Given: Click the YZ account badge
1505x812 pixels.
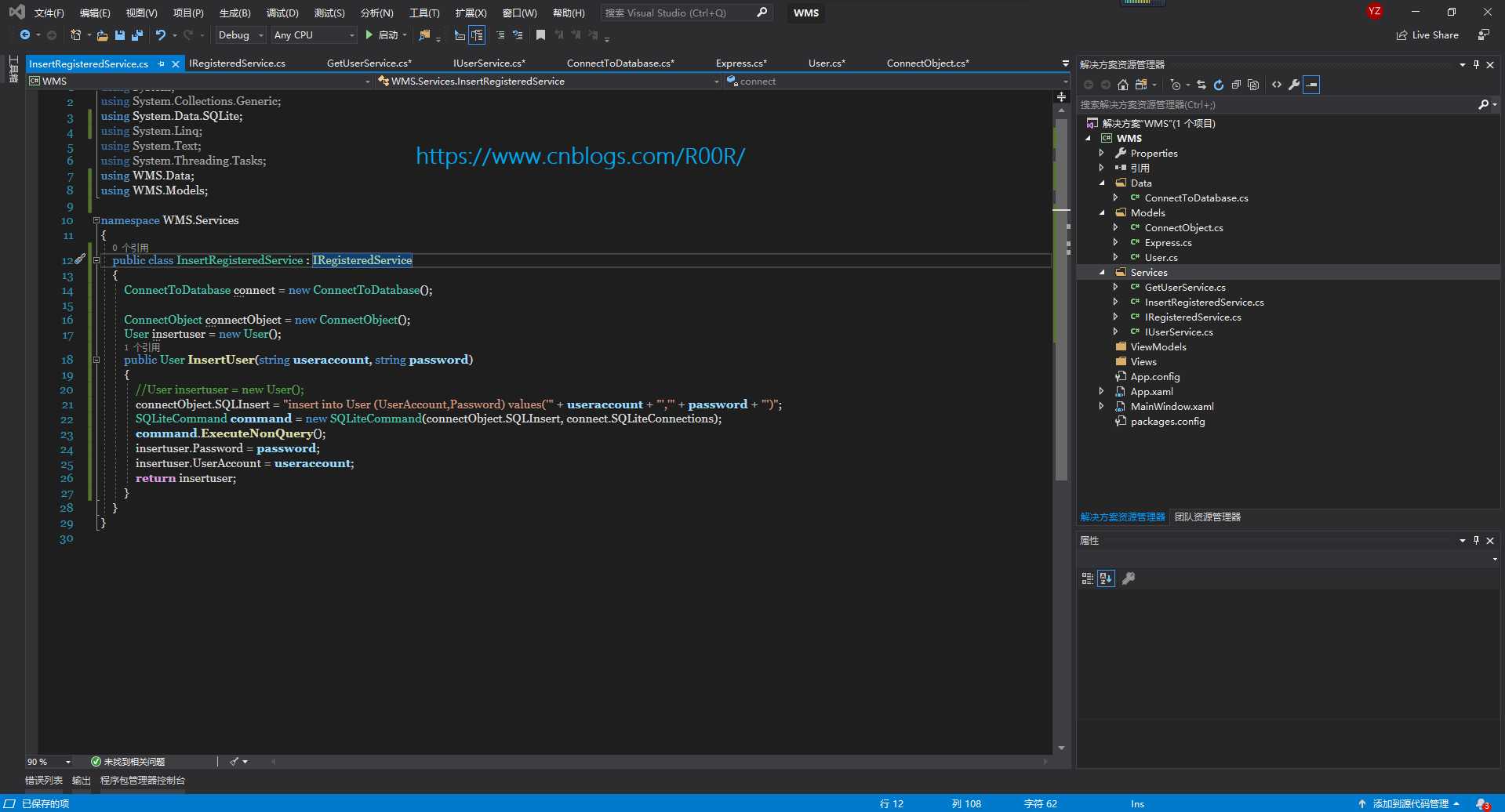Looking at the screenshot, I should point(1374,11).
